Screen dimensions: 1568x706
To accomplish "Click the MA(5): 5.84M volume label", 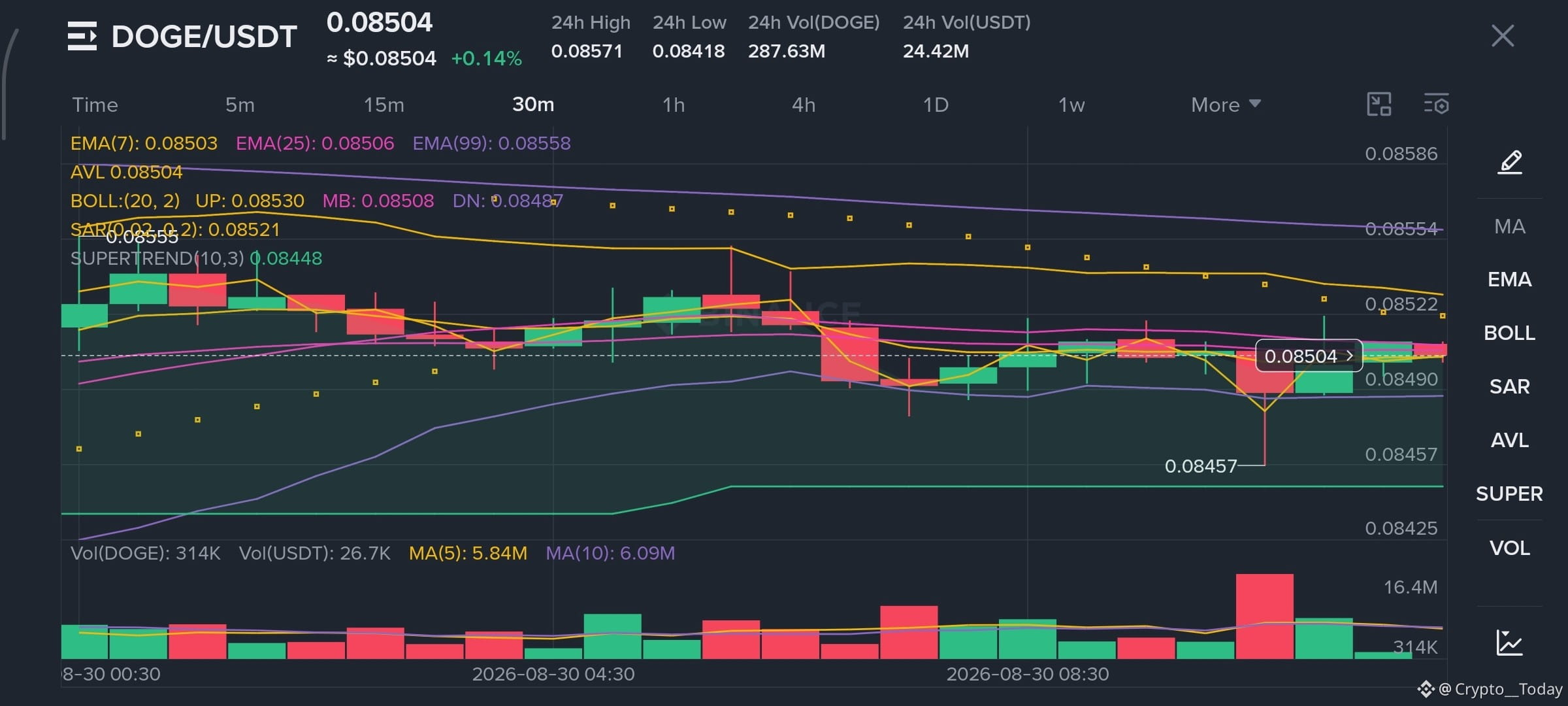I will coord(468,554).
